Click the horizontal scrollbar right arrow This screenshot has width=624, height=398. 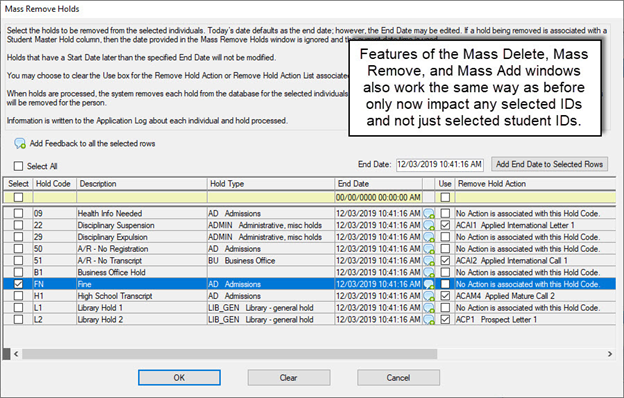coord(610,354)
